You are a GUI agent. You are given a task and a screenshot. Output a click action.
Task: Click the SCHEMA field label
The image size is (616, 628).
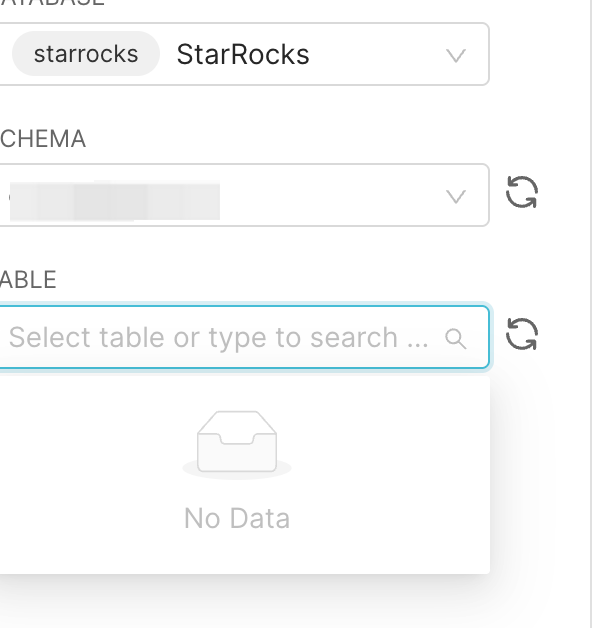tap(43, 139)
